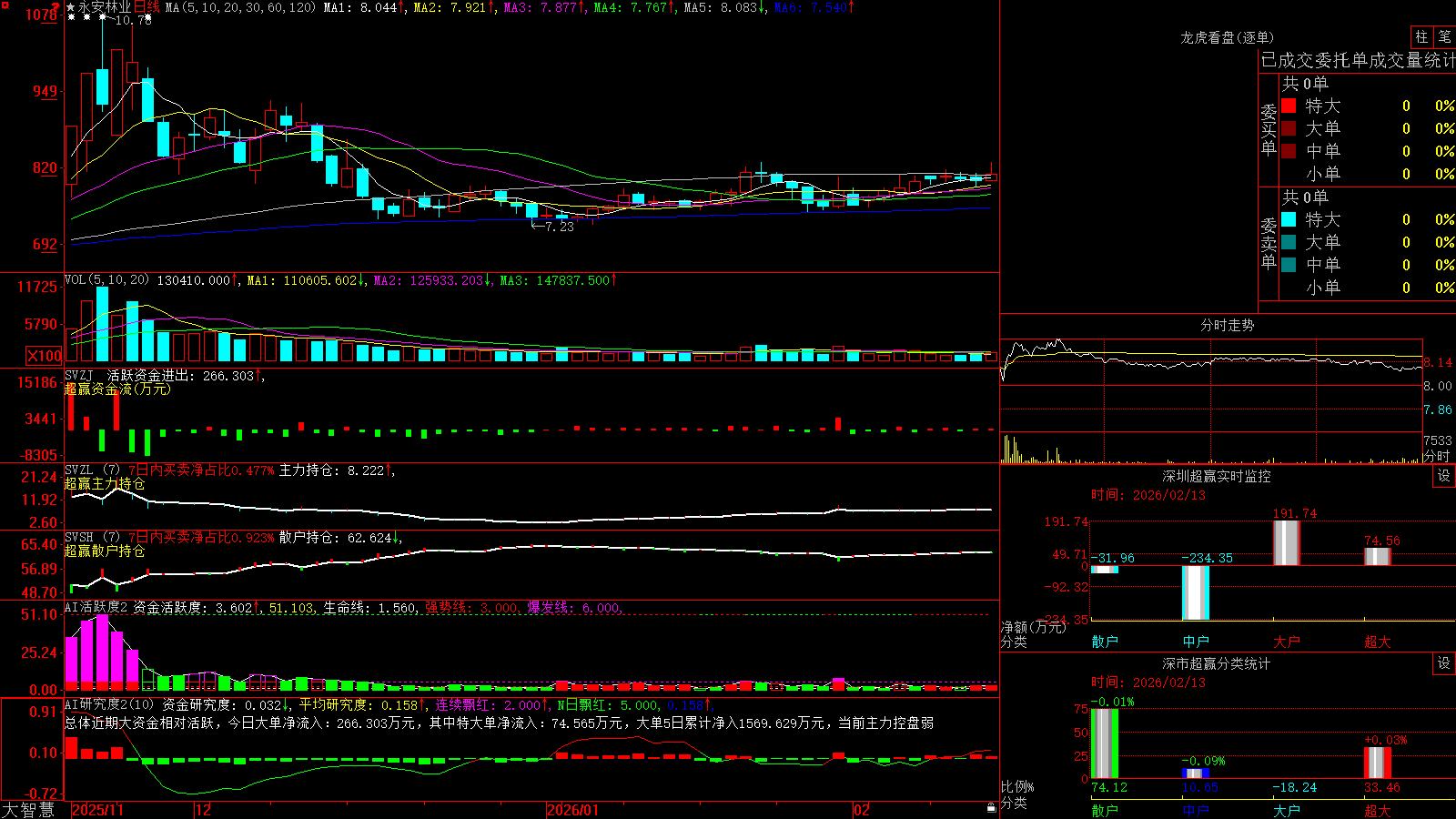The width and height of the screenshot is (1456, 819).
Task: Select the 02 month timeline marker
Action: tap(862, 810)
